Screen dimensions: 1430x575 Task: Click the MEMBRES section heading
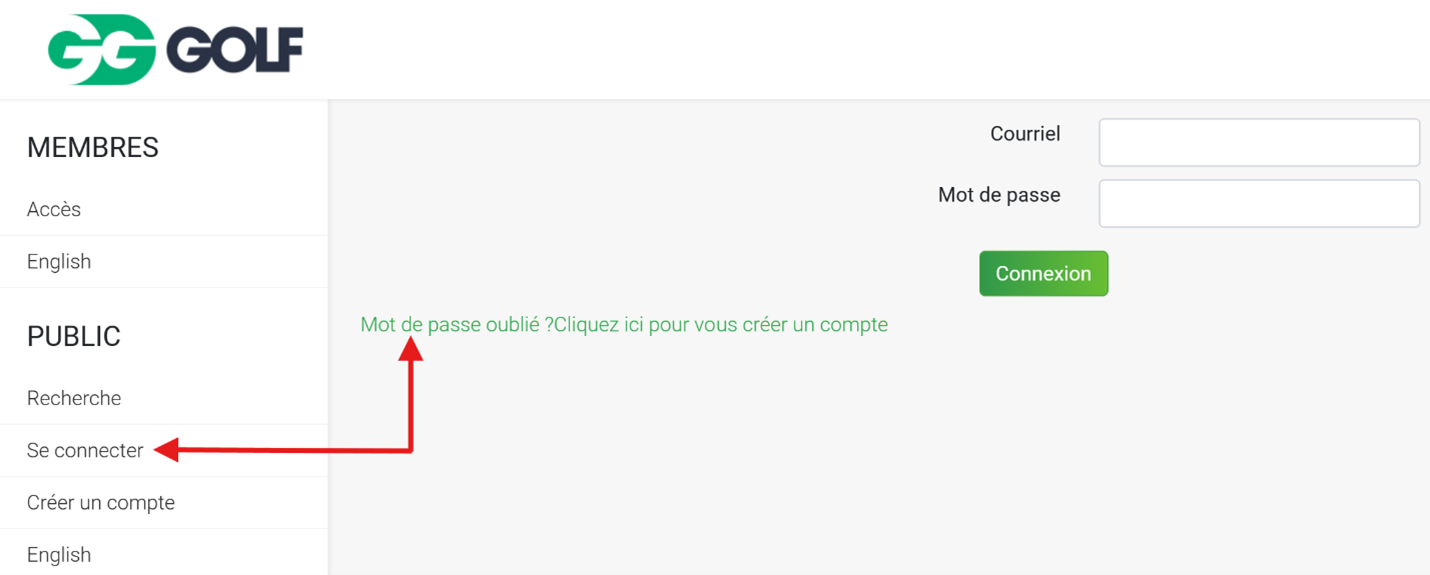93,147
